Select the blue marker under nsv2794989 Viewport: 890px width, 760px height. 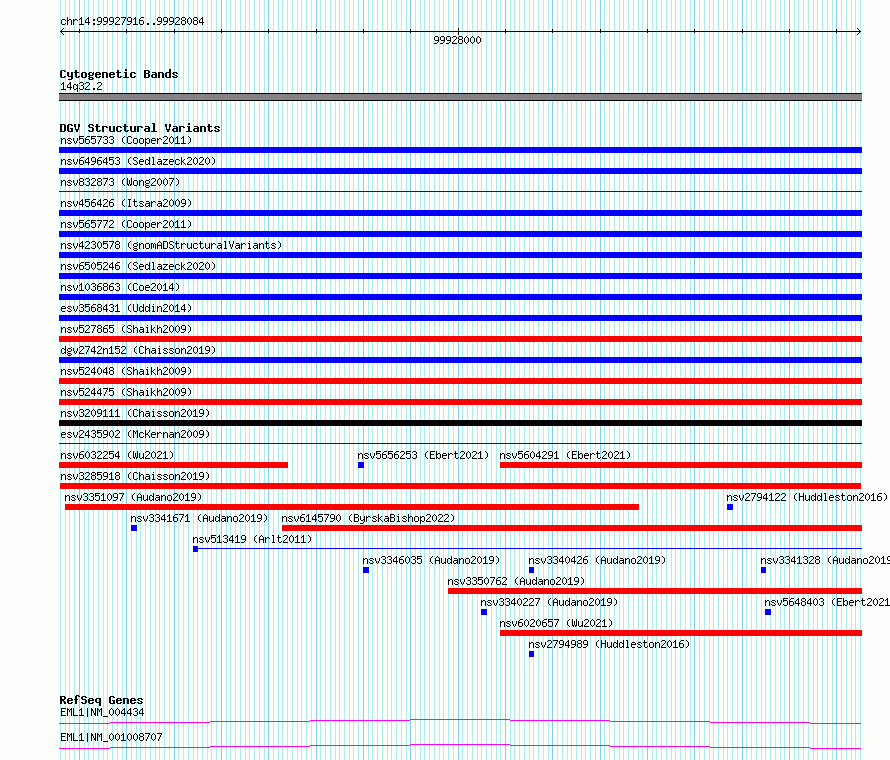(531, 654)
